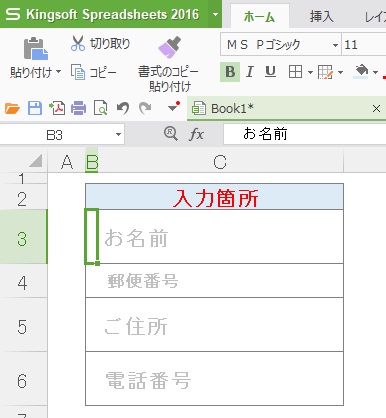Viewport: 386px width, 418px height.
Task: Print the workbook icon
Action: point(79,108)
